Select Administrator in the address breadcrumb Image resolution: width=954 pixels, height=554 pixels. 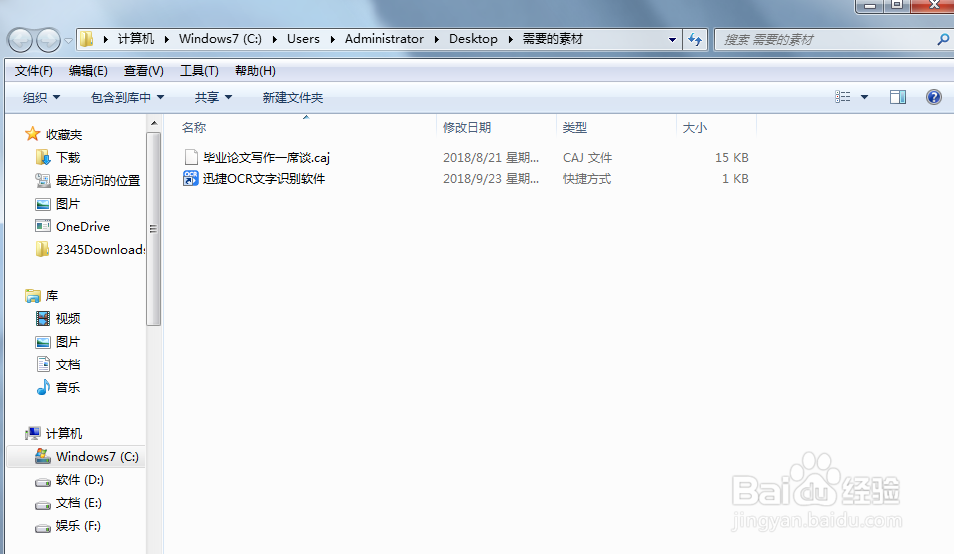coord(384,39)
